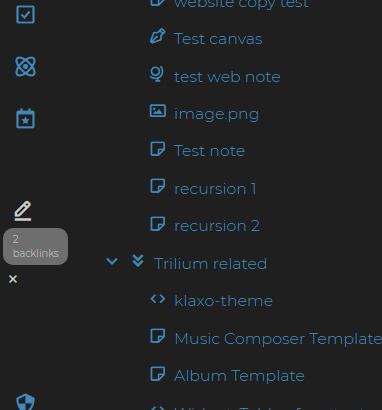The height and width of the screenshot is (410, 382).
Task: Click the code icon beside klaxo-theme
Action: [158, 299]
